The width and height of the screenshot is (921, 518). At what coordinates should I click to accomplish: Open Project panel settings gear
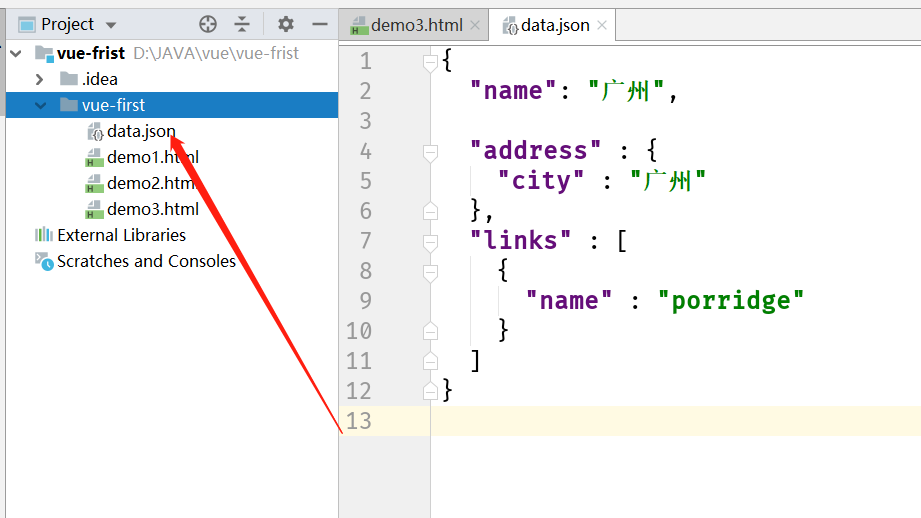[x=285, y=24]
